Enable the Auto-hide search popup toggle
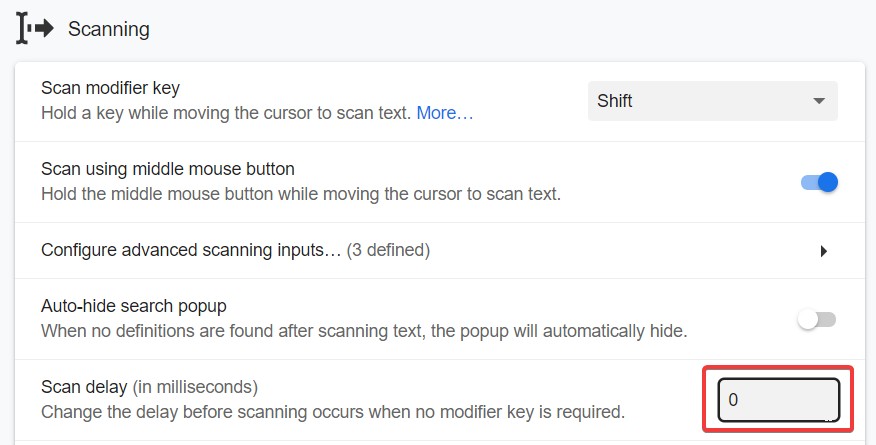 point(816,320)
